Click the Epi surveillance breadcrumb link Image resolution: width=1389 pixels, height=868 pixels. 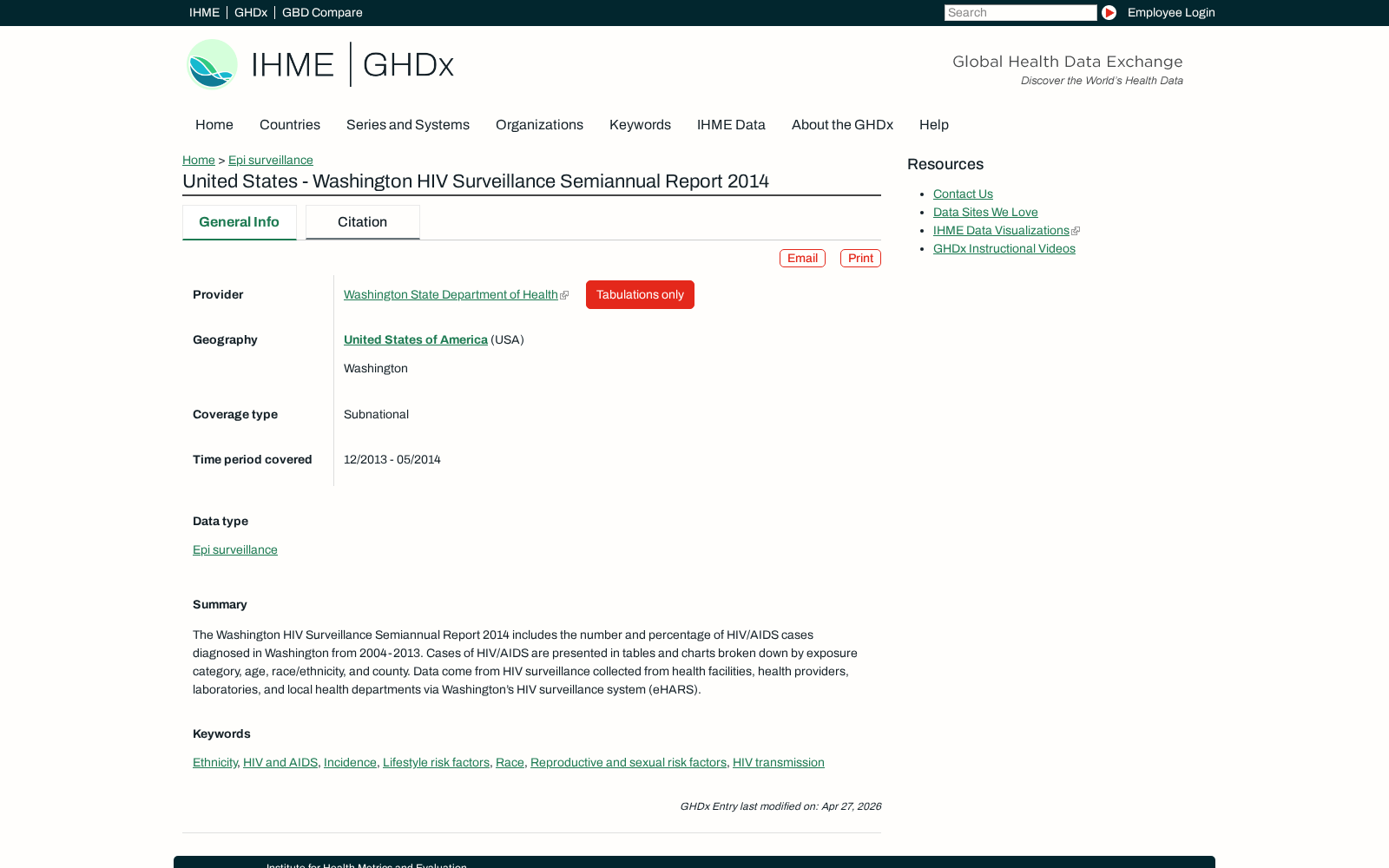(271, 161)
